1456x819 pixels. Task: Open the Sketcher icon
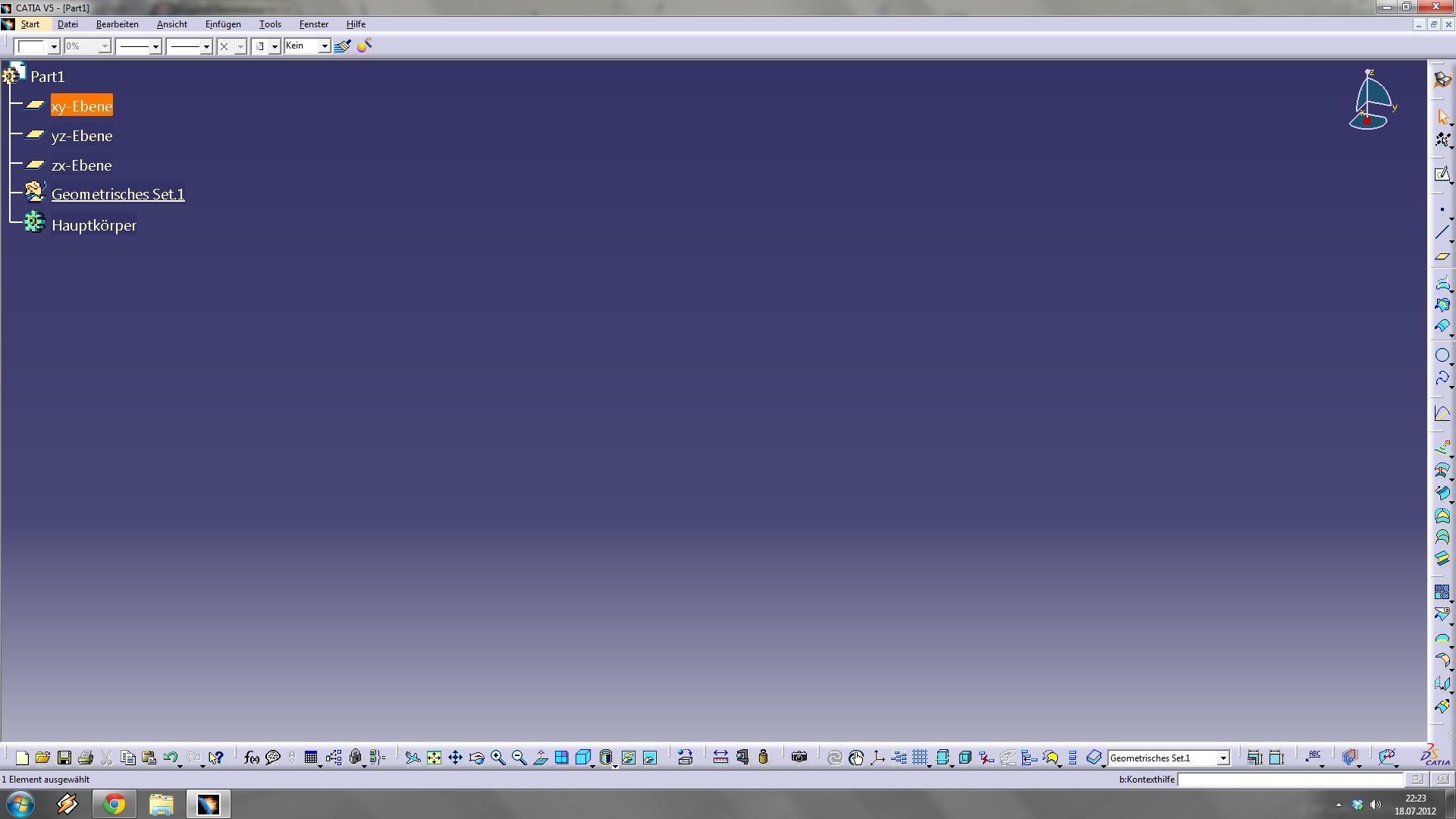1442,174
